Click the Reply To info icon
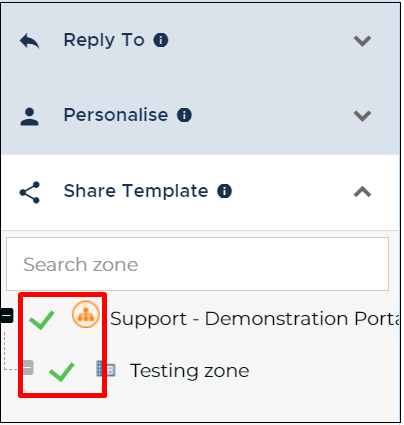 point(161,40)
